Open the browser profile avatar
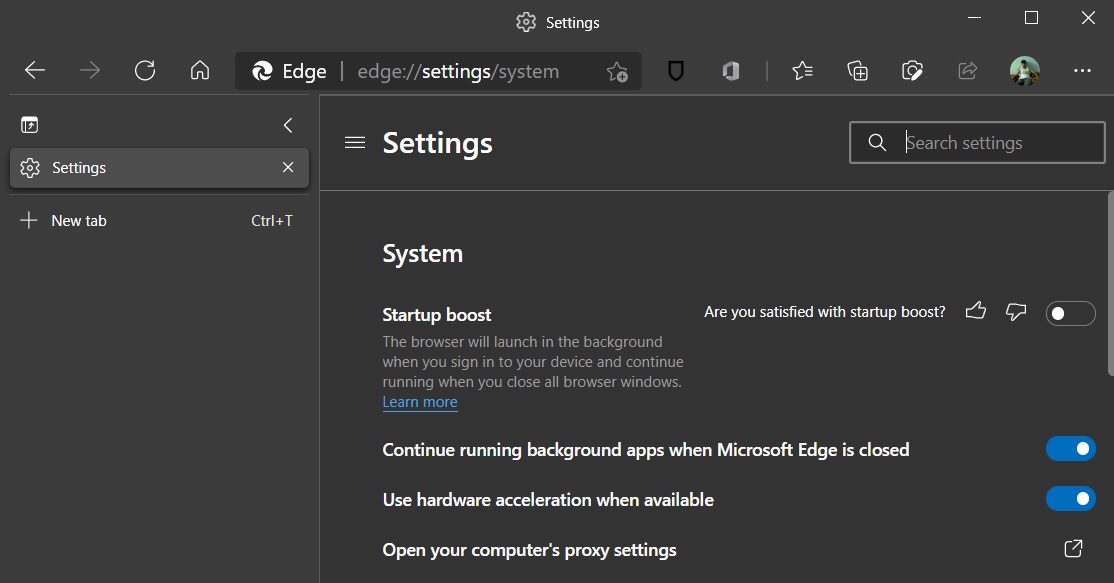Viewport: 1114px width, 583px height. tap(1024, 70)
